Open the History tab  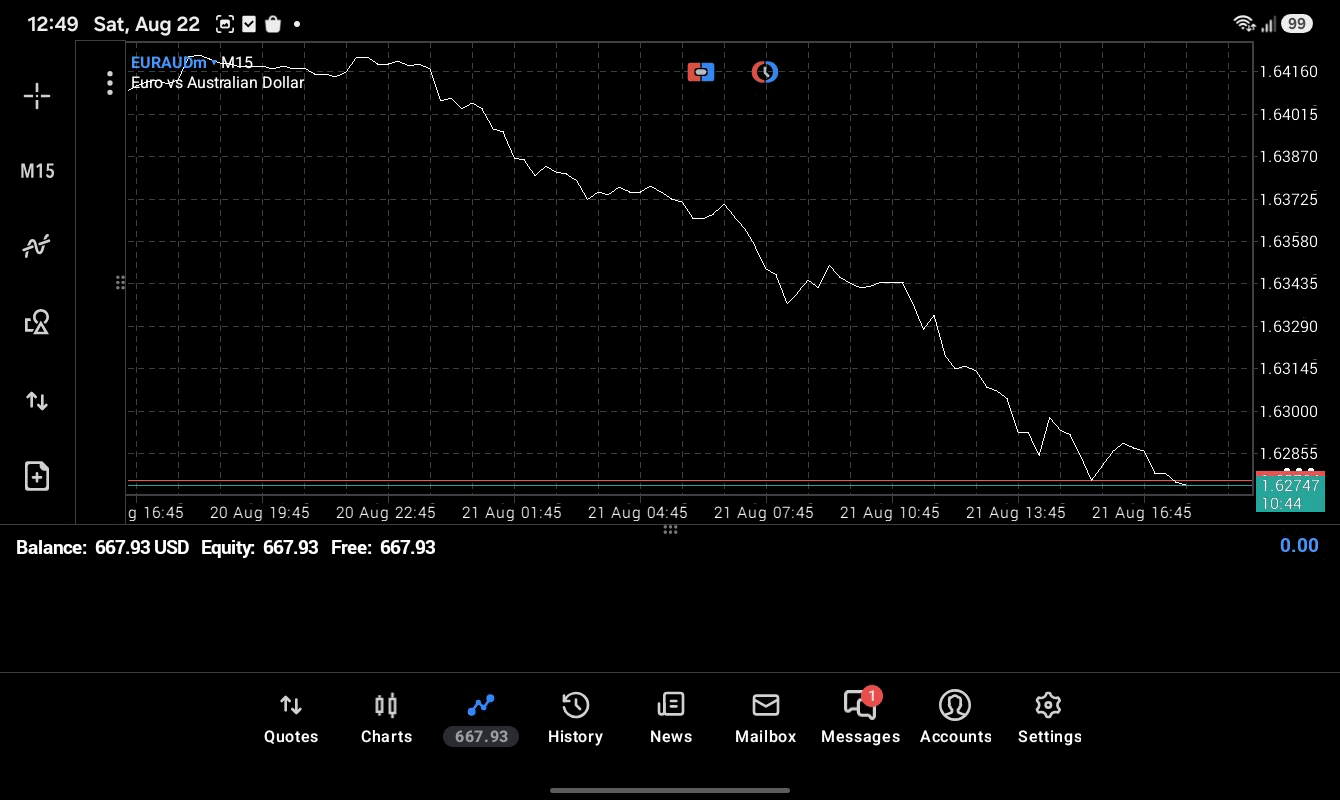coord(575,719)
